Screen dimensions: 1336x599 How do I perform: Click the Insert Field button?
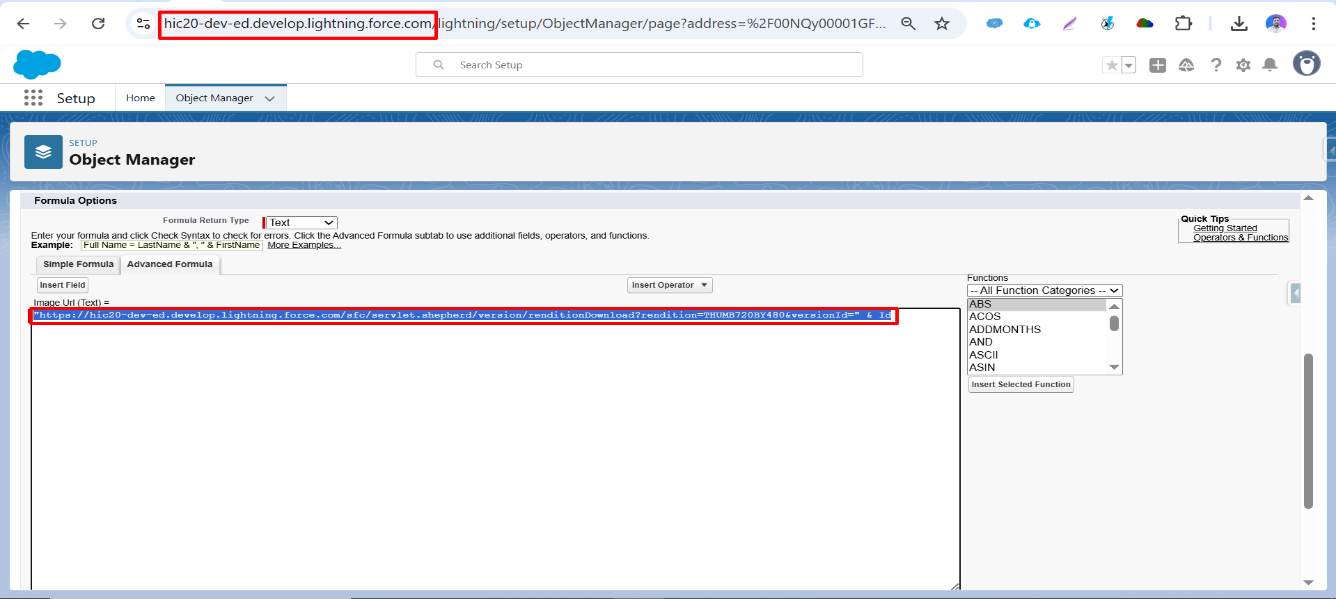(x=62, y=285)
